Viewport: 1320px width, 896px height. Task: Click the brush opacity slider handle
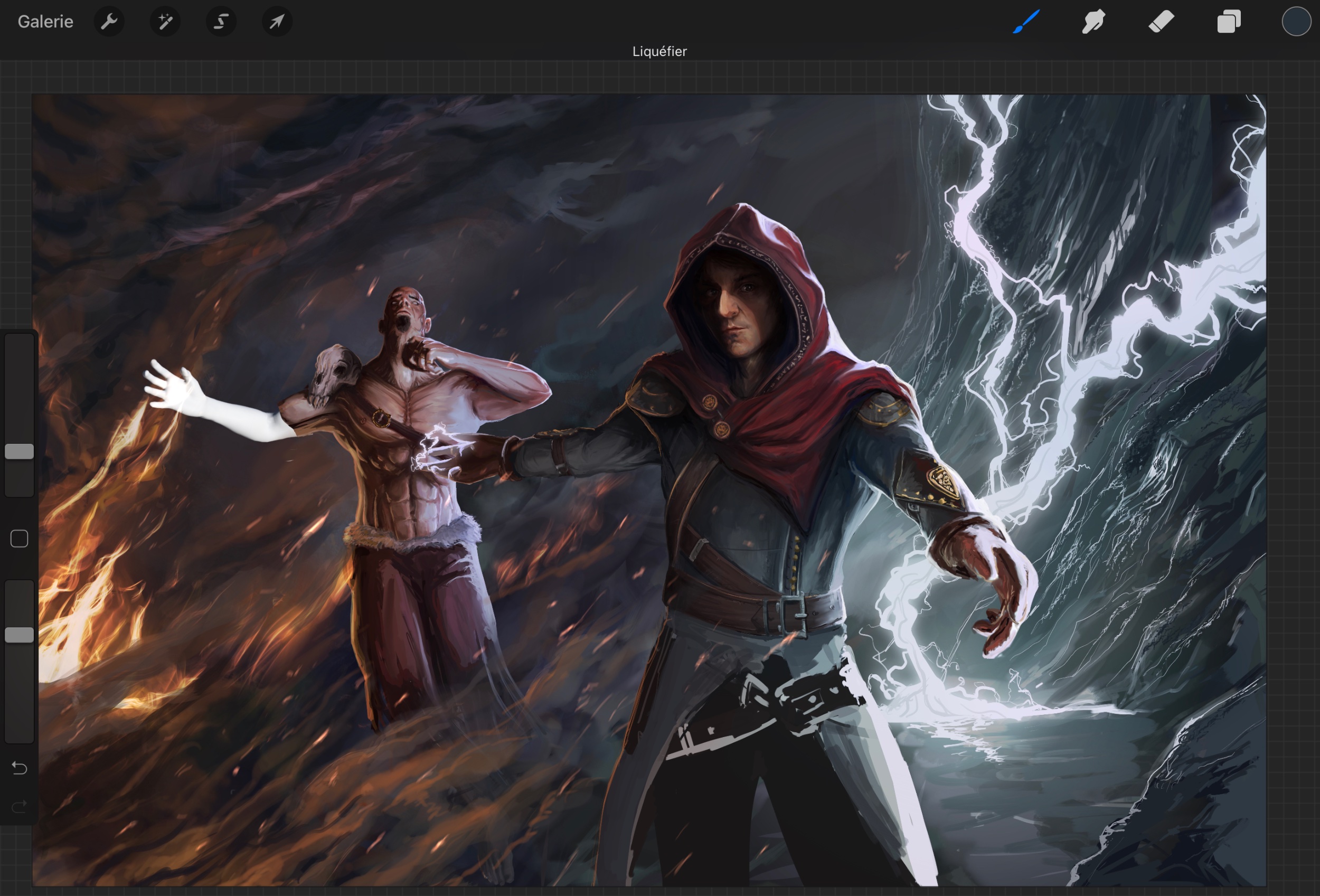[20, 635]
